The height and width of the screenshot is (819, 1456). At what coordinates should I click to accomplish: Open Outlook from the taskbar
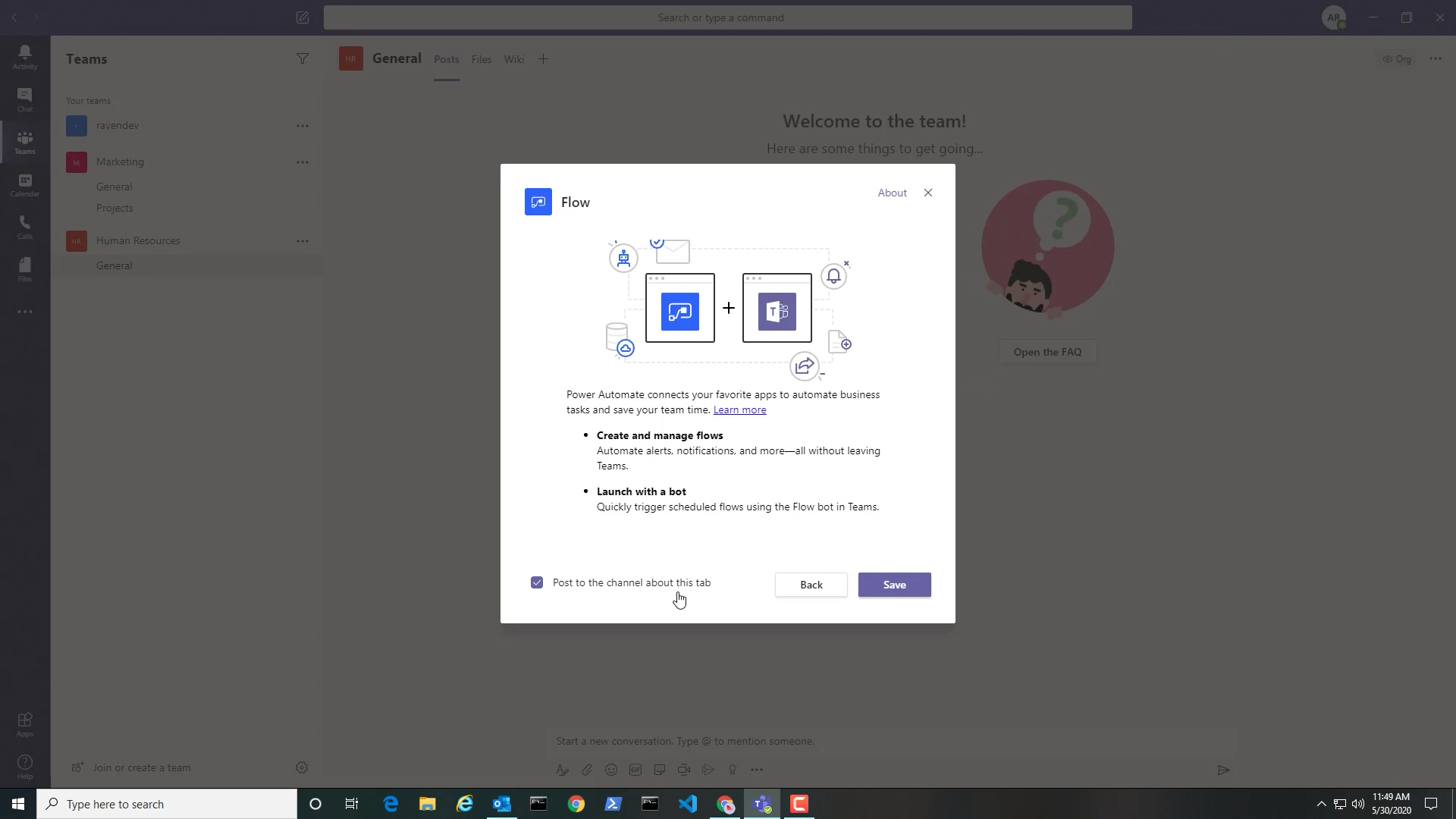(x=502, y=804)
